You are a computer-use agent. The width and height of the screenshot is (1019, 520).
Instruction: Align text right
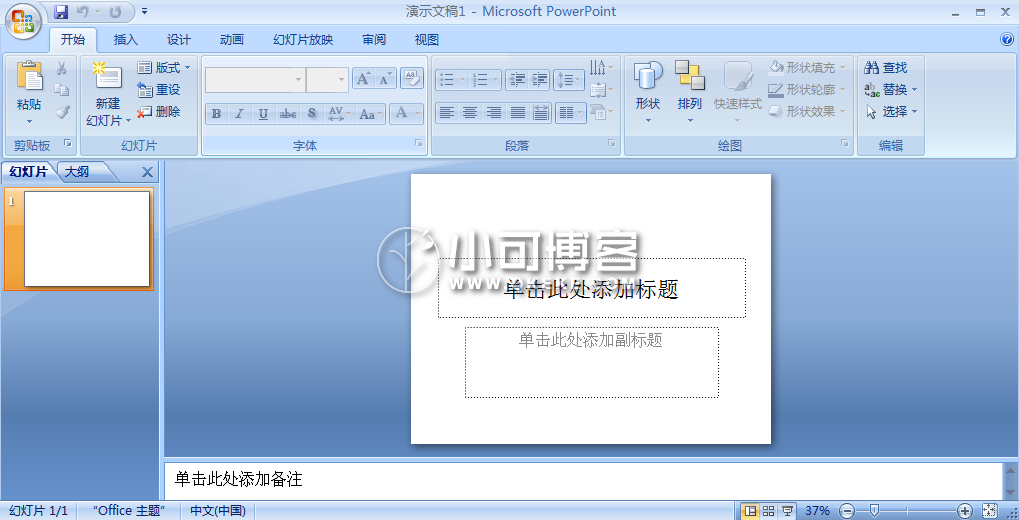tap(493, 113)
